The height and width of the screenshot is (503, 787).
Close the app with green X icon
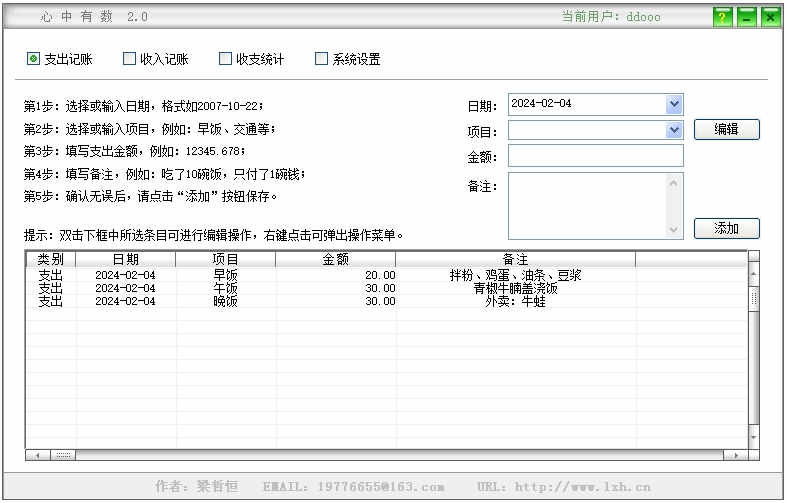point(770,18)
